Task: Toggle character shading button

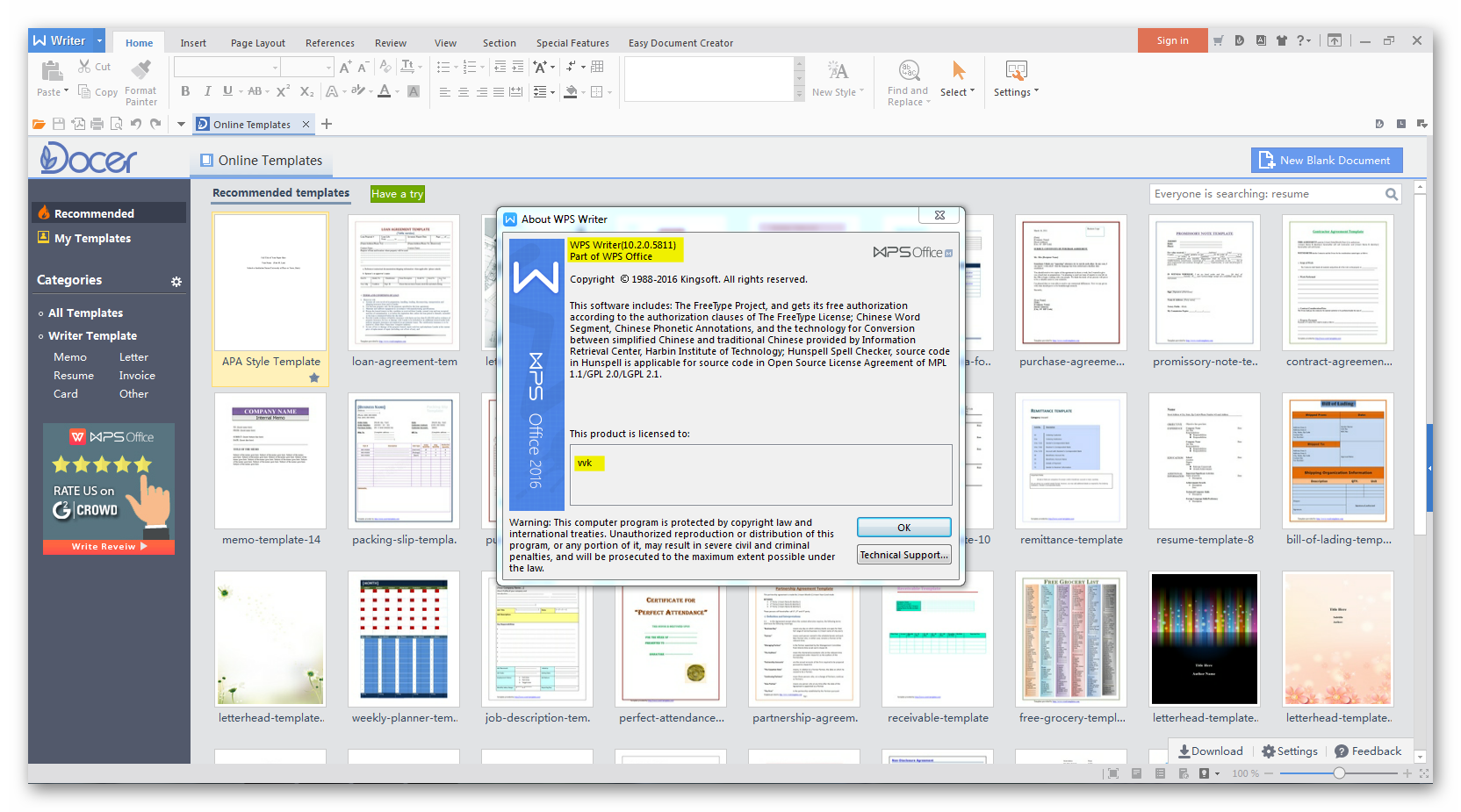Action: click(x=414, y=91)
